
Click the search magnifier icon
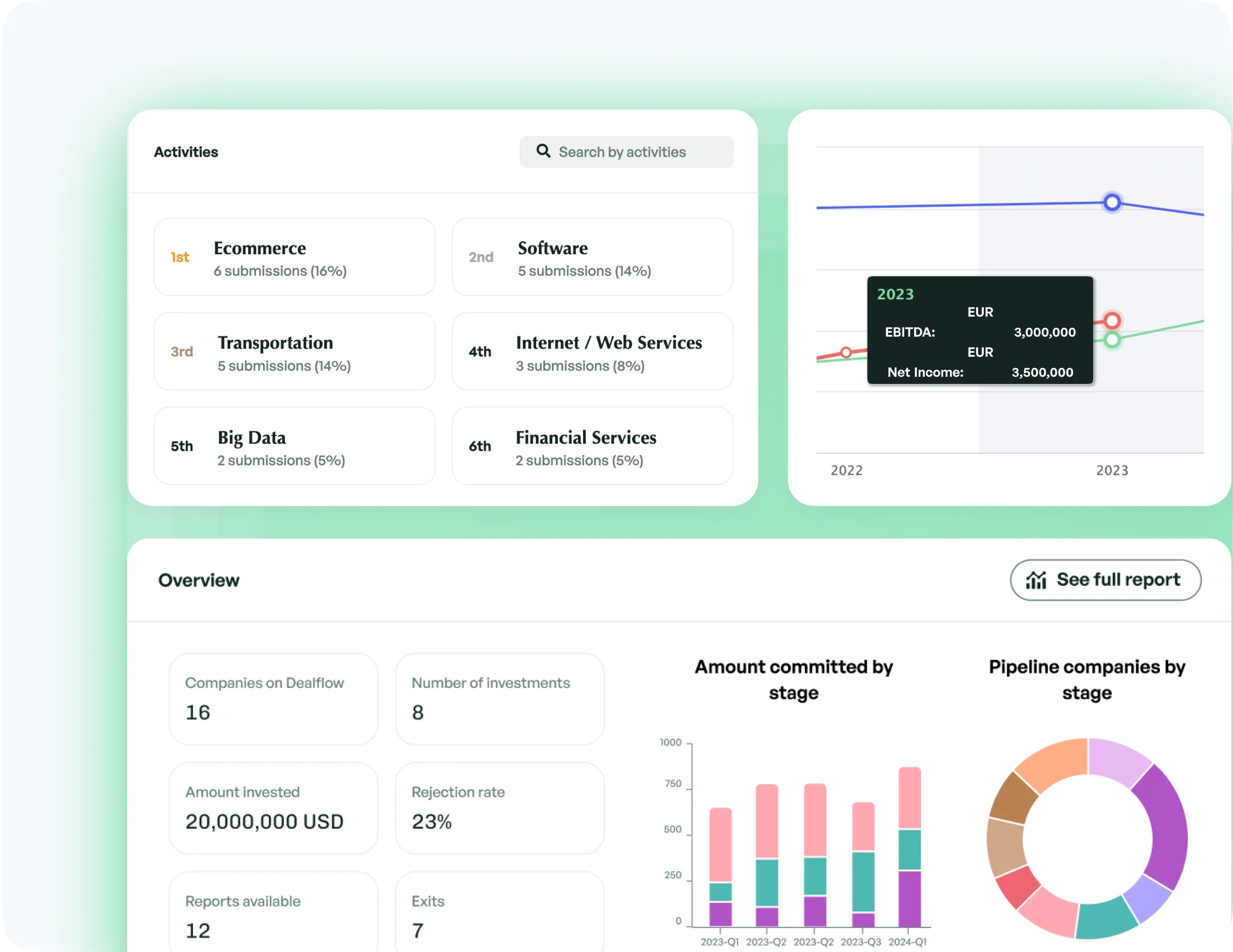coord(543,150)
